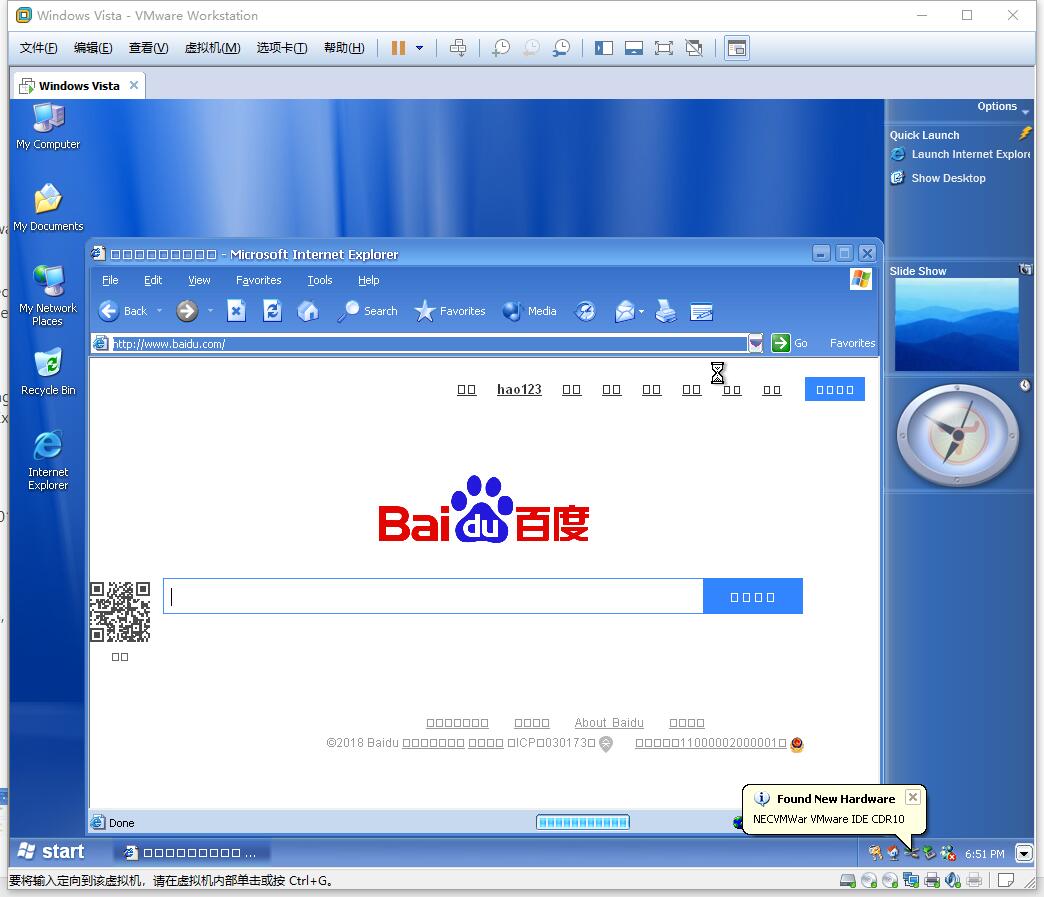This screenshot has width=1044, height=897.
Task: Select the Windows Vista VM tab
Action: tap(79, 86)
